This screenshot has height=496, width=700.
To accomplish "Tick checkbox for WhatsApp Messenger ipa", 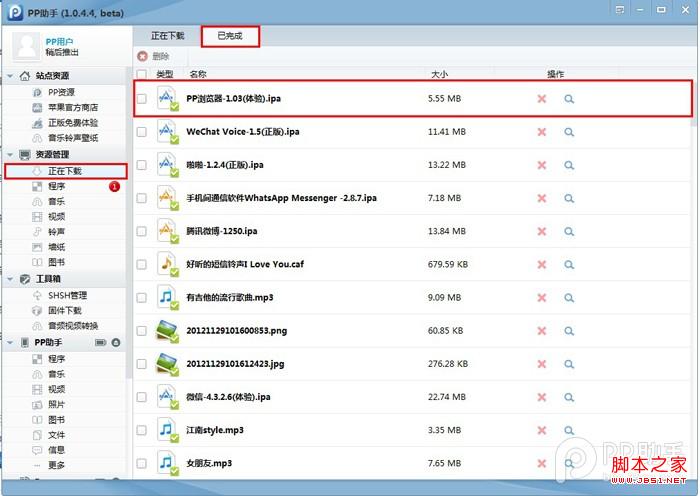I will point(142,198).
